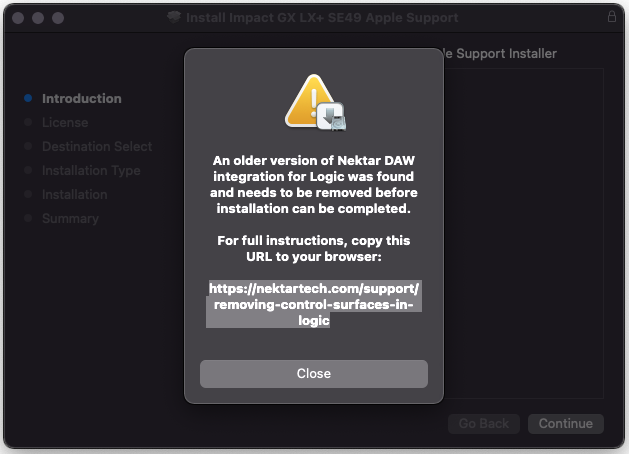Image resolution: width=629 pixels, height=454 pixels.
Task: Click the older version warning message text
Action: pos(314,184)
